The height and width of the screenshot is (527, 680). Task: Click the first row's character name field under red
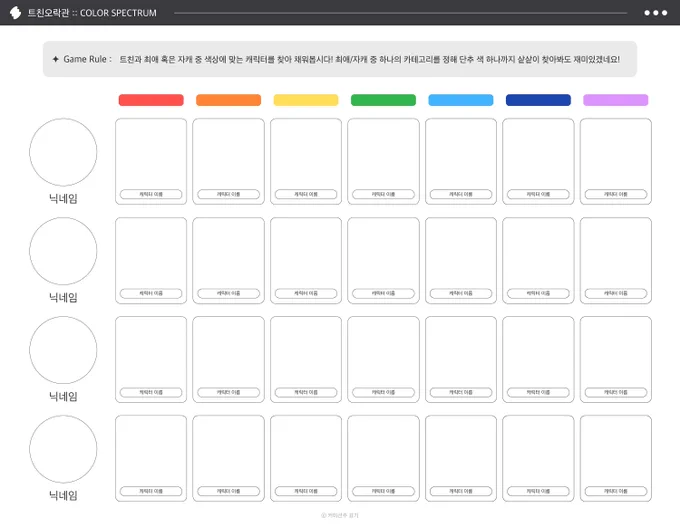151,194
